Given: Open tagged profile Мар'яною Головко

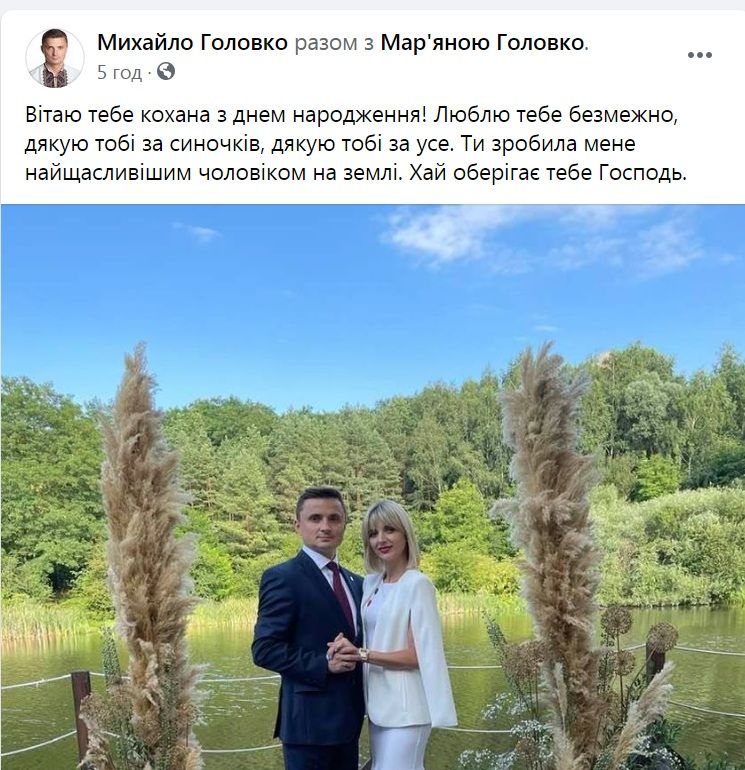Looking at the screenshot, I should (x=482, y=43).
